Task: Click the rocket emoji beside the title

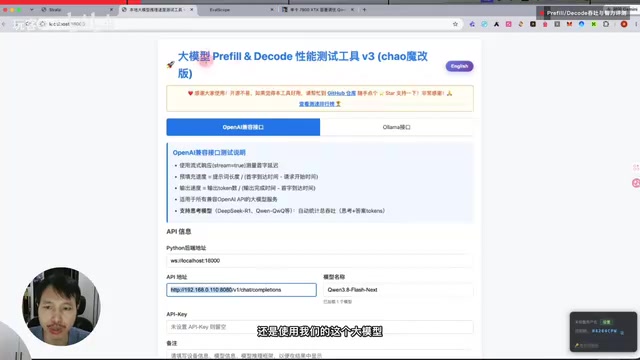Action: click(x=171, y=64)
